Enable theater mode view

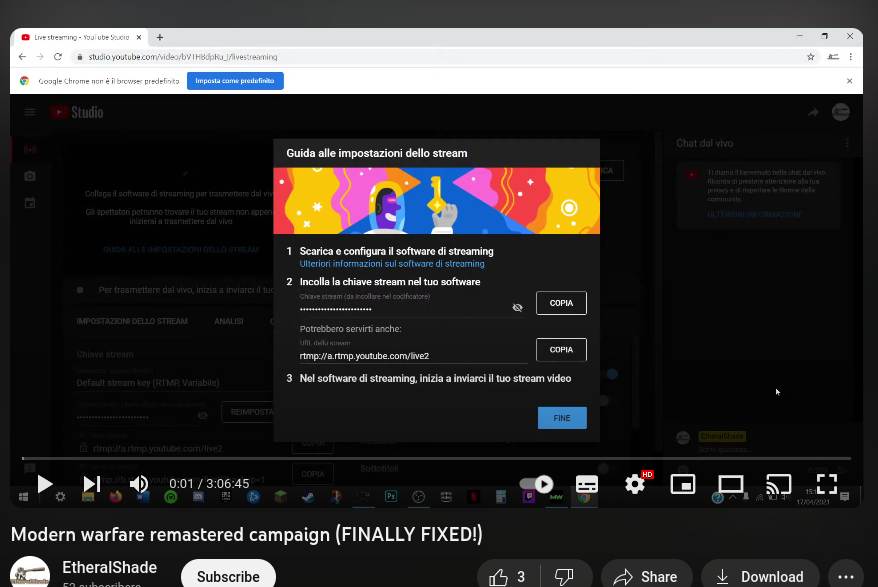tap(731, 485)
